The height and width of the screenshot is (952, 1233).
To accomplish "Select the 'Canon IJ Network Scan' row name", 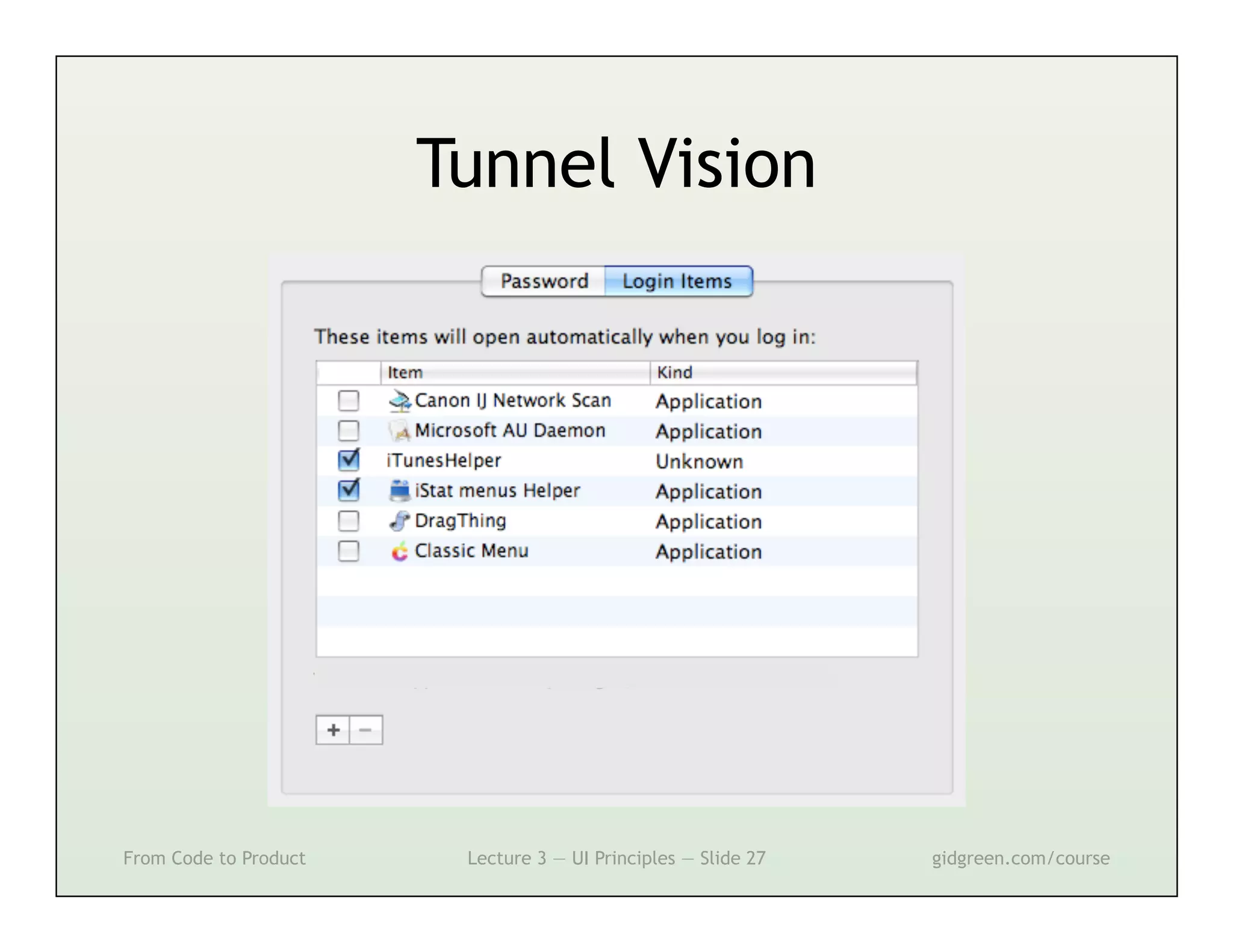I will (513, 400).
